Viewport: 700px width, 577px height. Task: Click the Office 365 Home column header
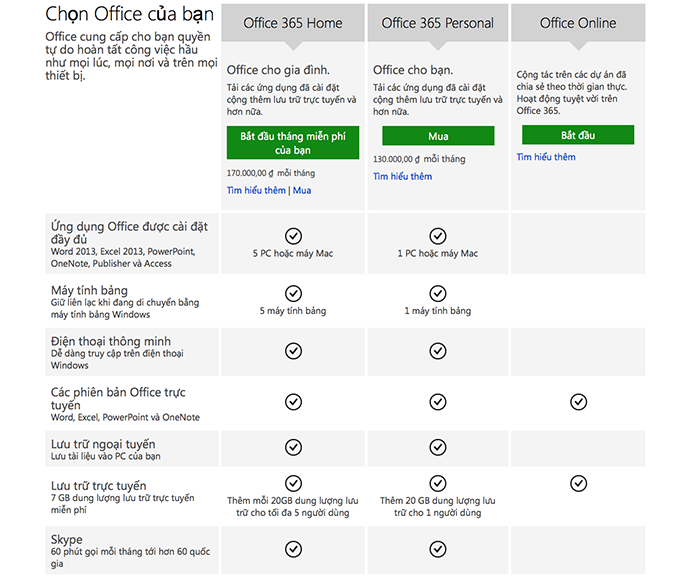tap(293, 23)
